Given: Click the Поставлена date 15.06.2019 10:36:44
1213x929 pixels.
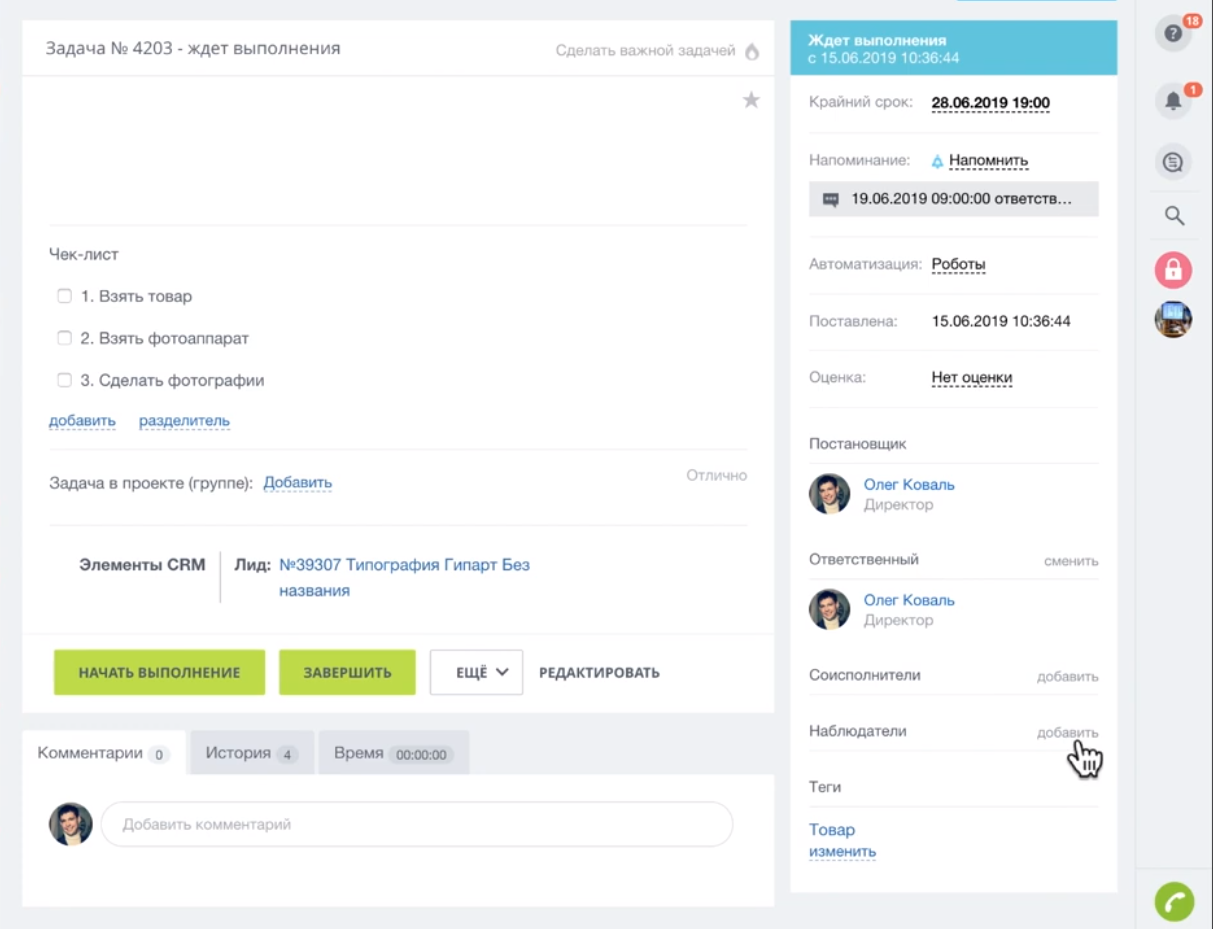Looking at the screenshot, I should pyautogui.click(x=1001, y=322).
